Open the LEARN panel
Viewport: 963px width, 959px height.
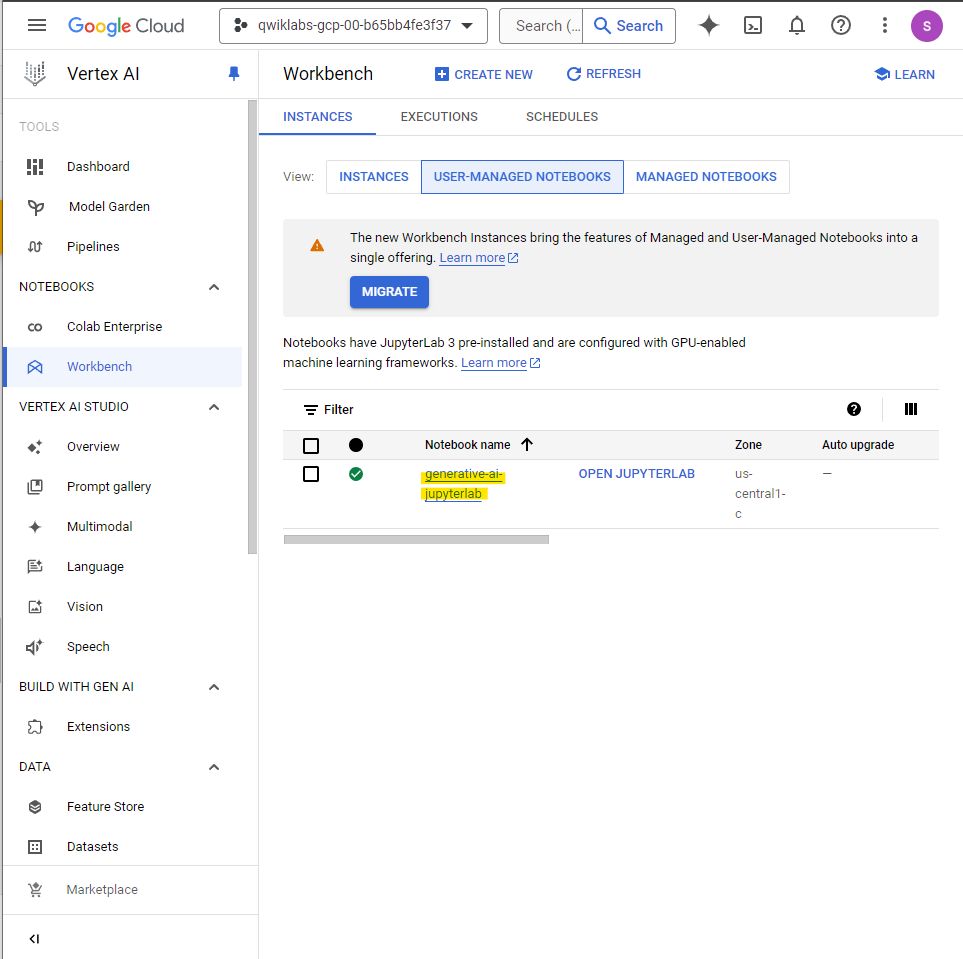tap(904, 74)
